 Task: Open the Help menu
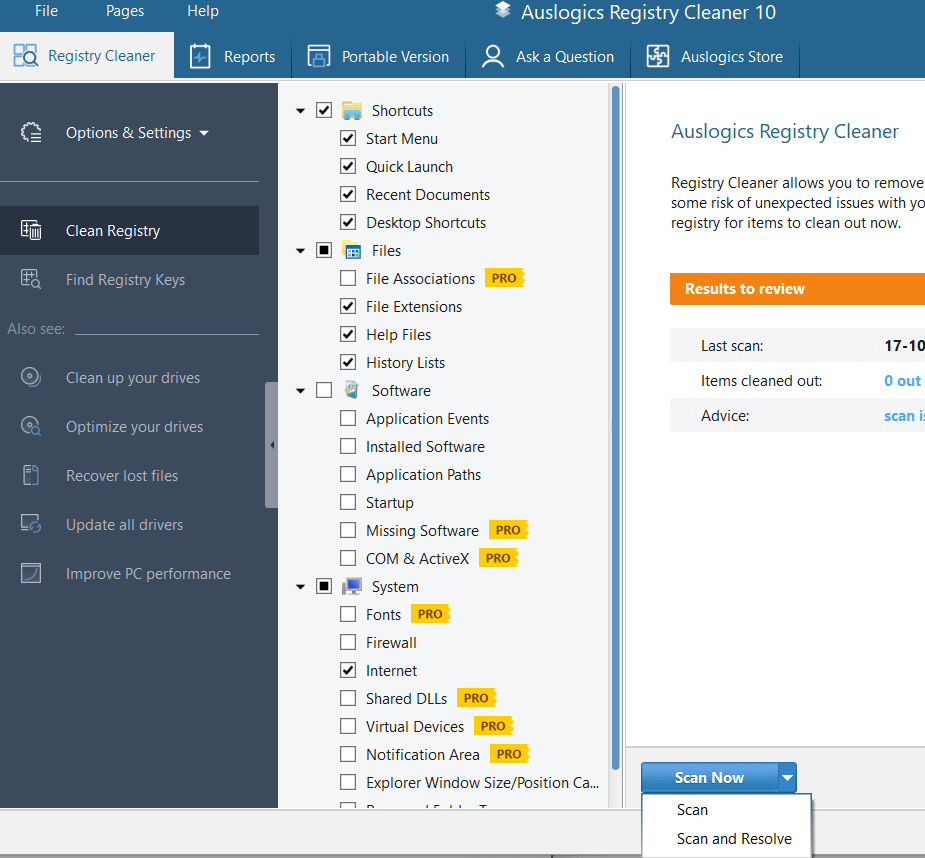202,11
